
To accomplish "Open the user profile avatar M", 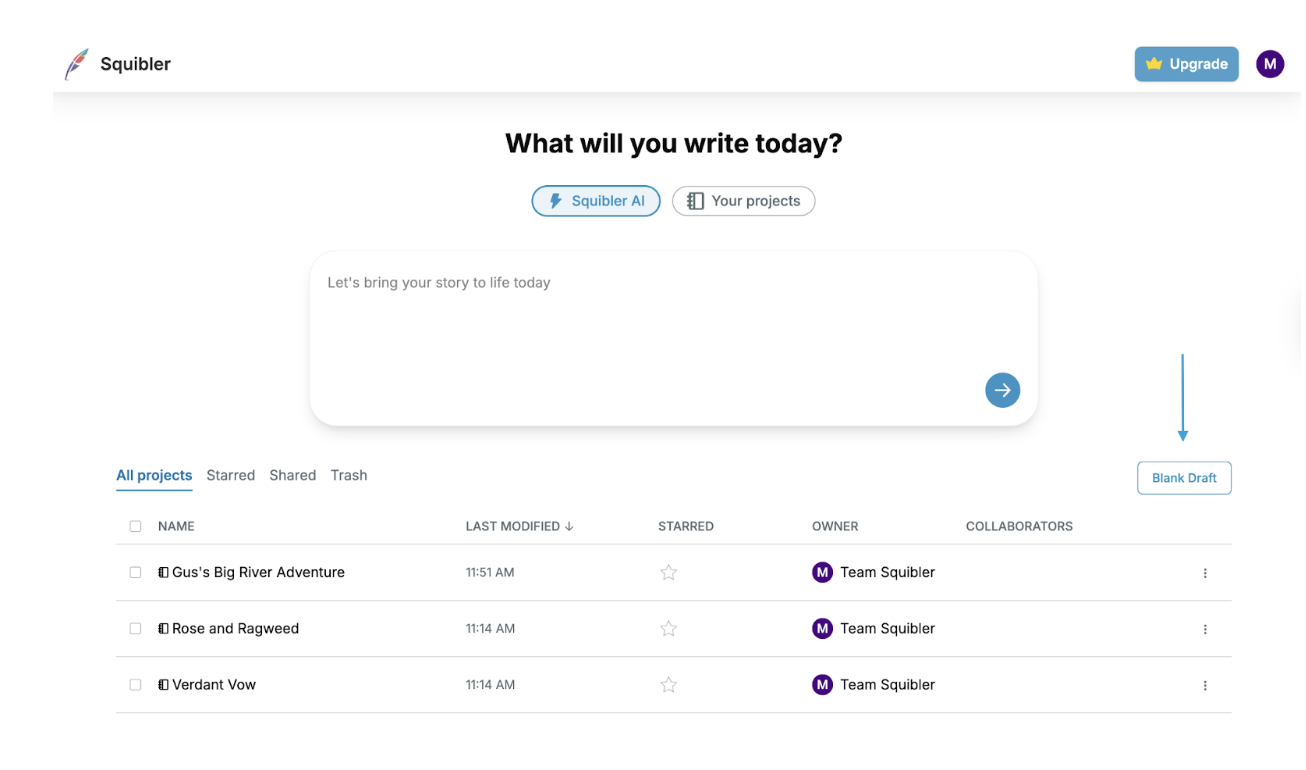I will pyautogui.click(x=1270, y=64).
